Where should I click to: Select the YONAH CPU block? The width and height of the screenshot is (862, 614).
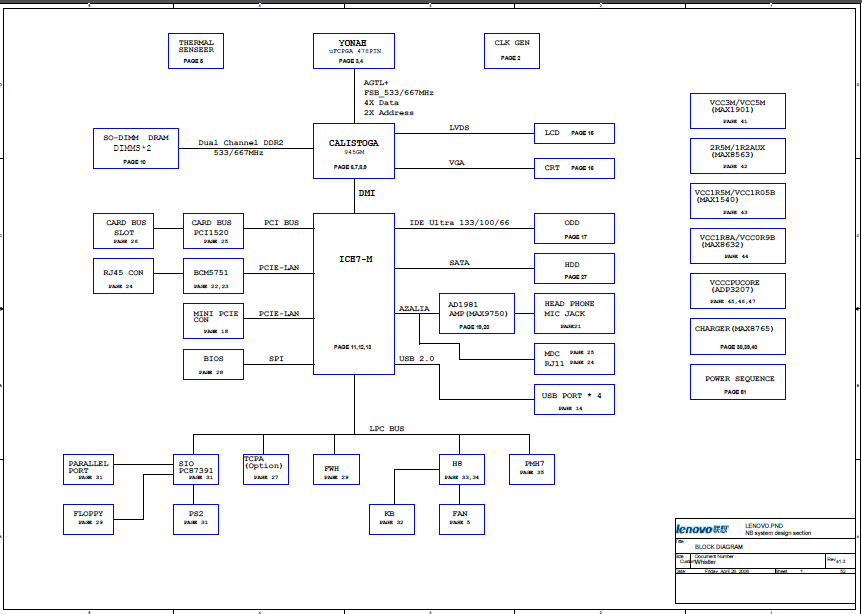(353, 51)
